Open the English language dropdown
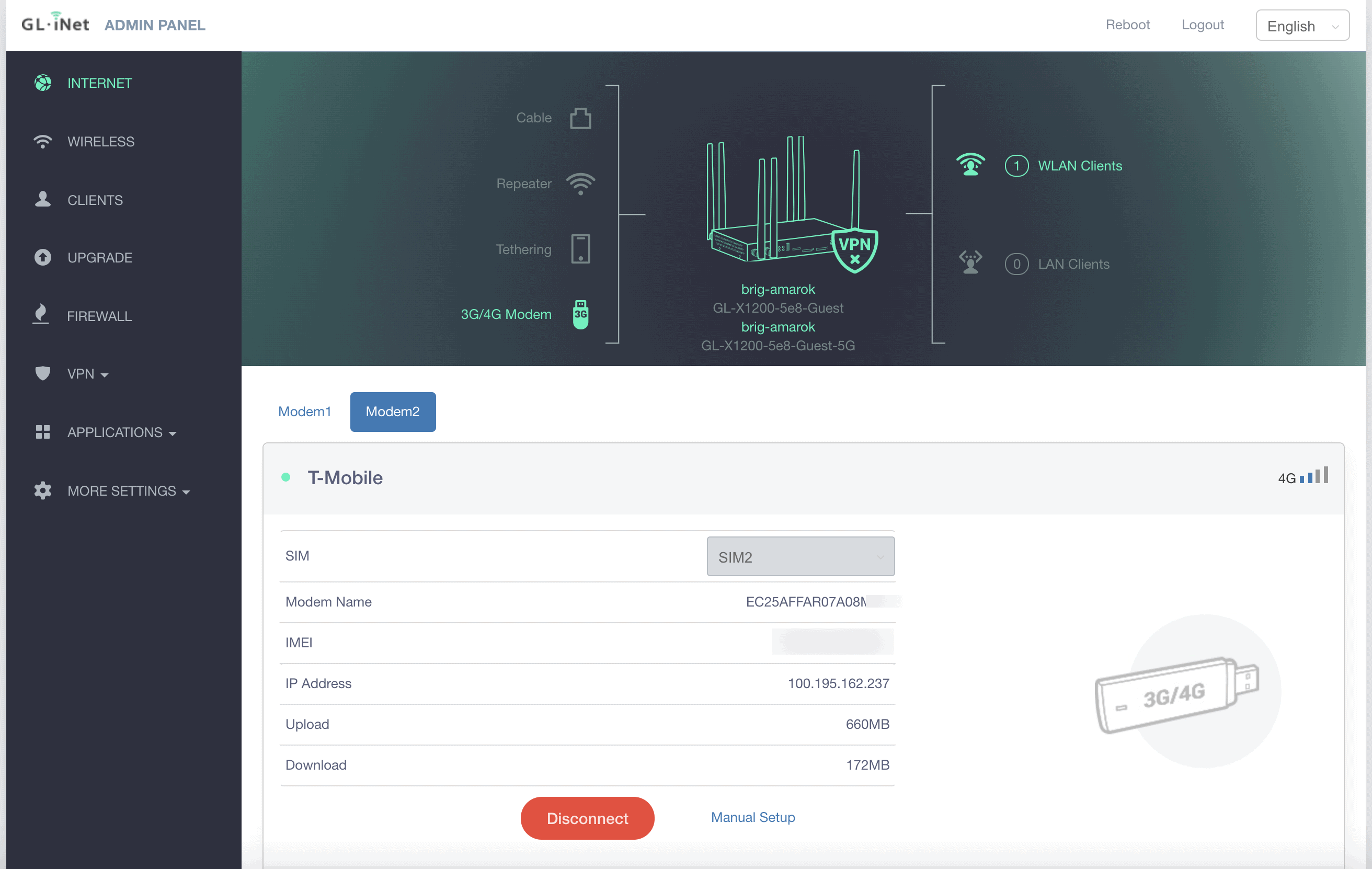The height and width of the screenshot is (869, 1372). (x=1301, y=26)
